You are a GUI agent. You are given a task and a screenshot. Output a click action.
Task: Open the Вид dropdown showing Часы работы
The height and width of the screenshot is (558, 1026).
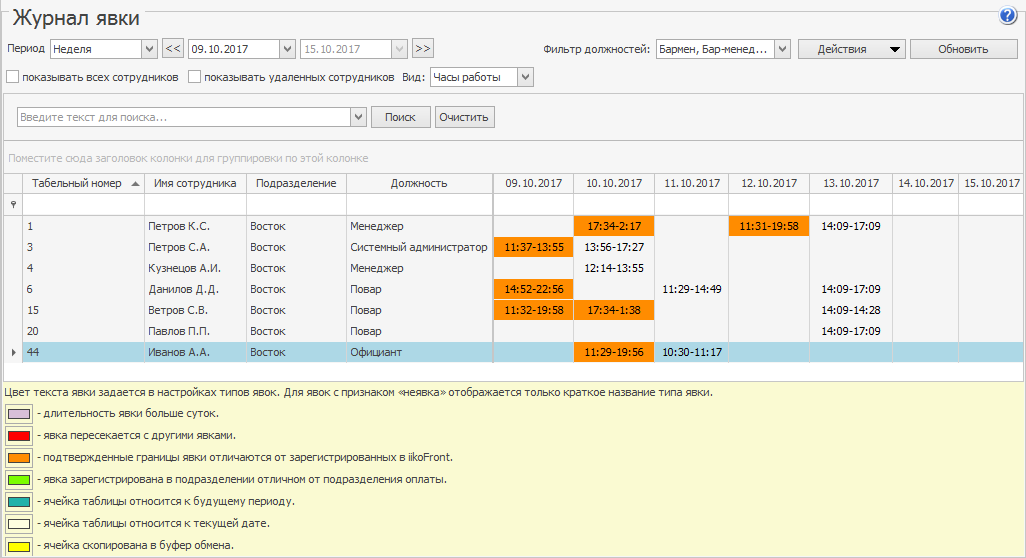(525, 77)
